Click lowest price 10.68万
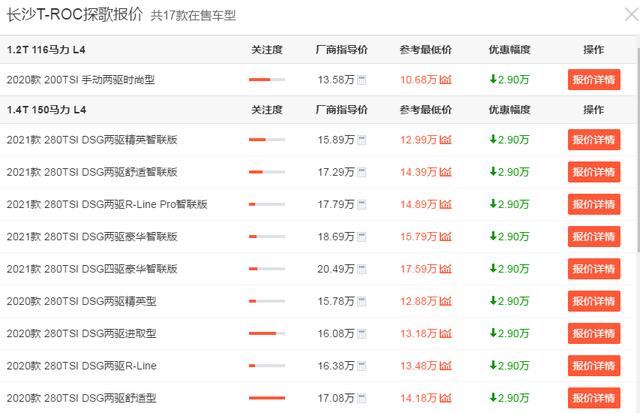 (418, 80)
